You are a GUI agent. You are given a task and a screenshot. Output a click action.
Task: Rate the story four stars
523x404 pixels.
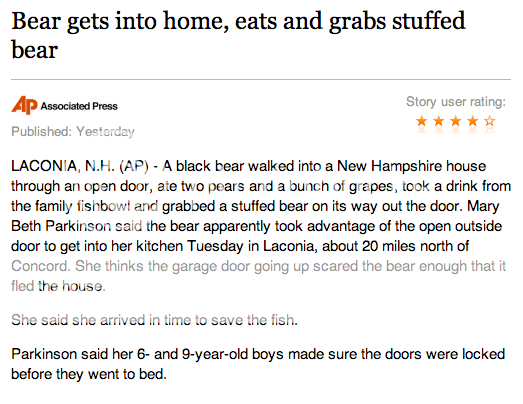pyautogui.click(x=473, y=121)
